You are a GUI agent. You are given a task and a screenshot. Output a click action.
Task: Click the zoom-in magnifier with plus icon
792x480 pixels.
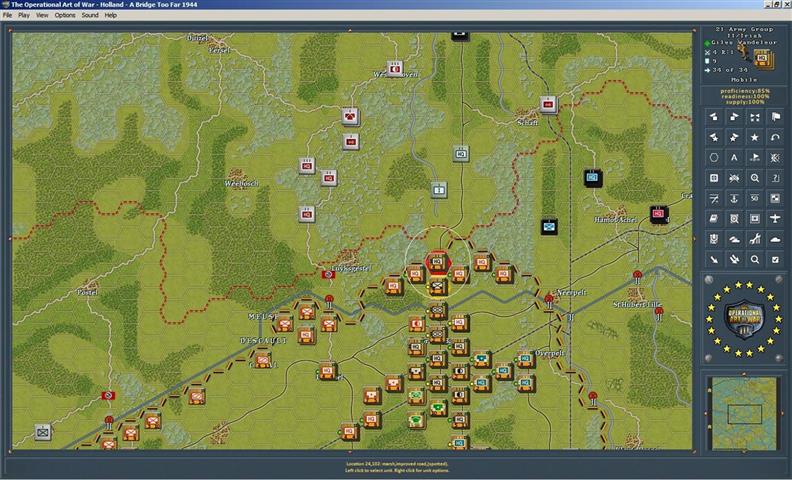755,178
